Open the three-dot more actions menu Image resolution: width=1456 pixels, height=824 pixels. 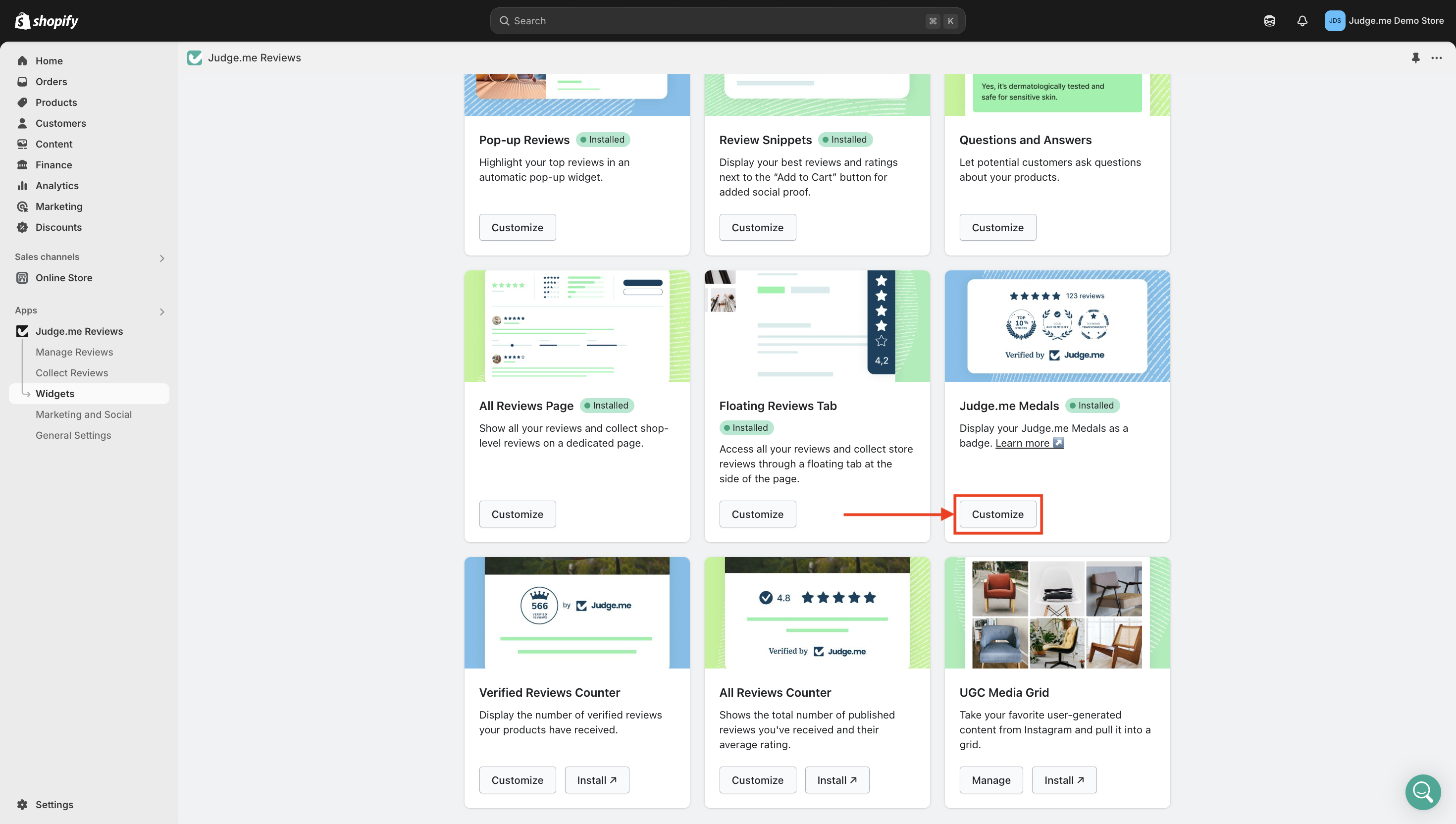click(1436, 58)
